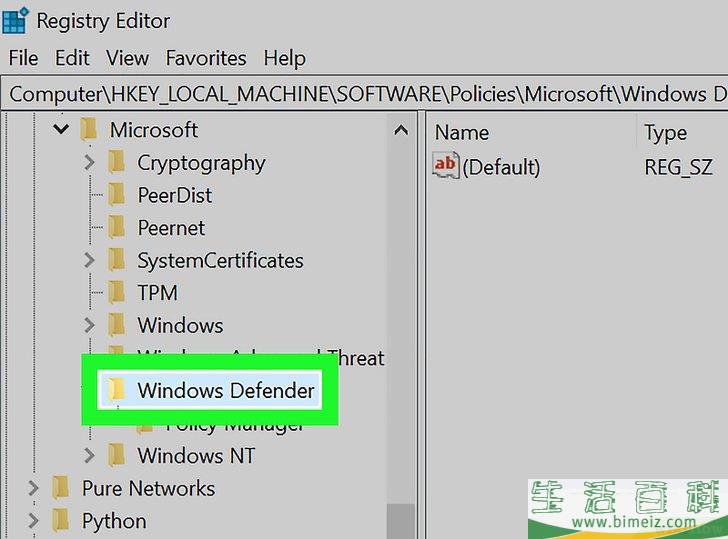Image resolution: width=728 pixels, height=539 pixels.
Task: Select the Pure Networks key
Action: tap(148, 488)
